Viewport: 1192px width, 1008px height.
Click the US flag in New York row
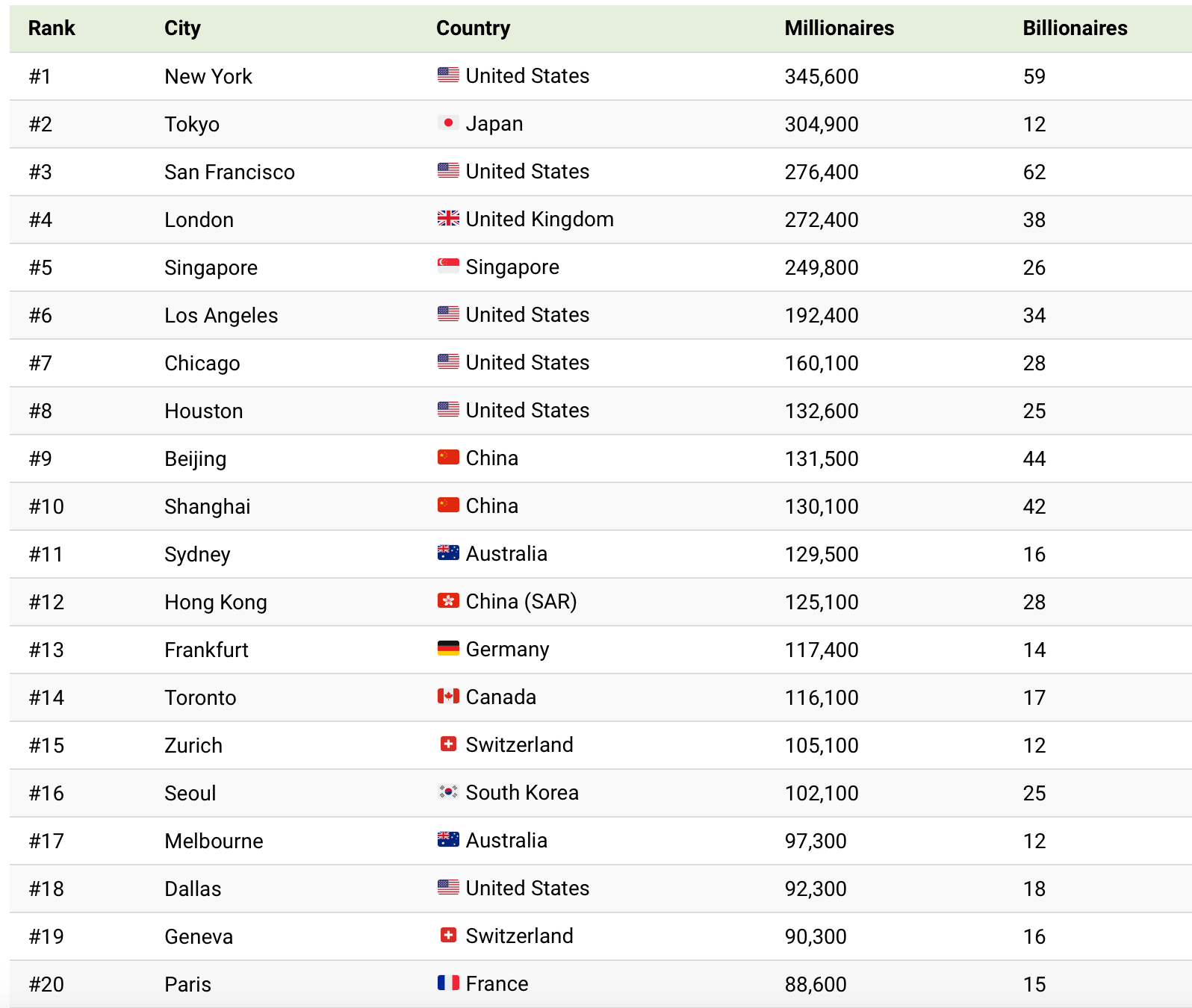coord(448,75)
